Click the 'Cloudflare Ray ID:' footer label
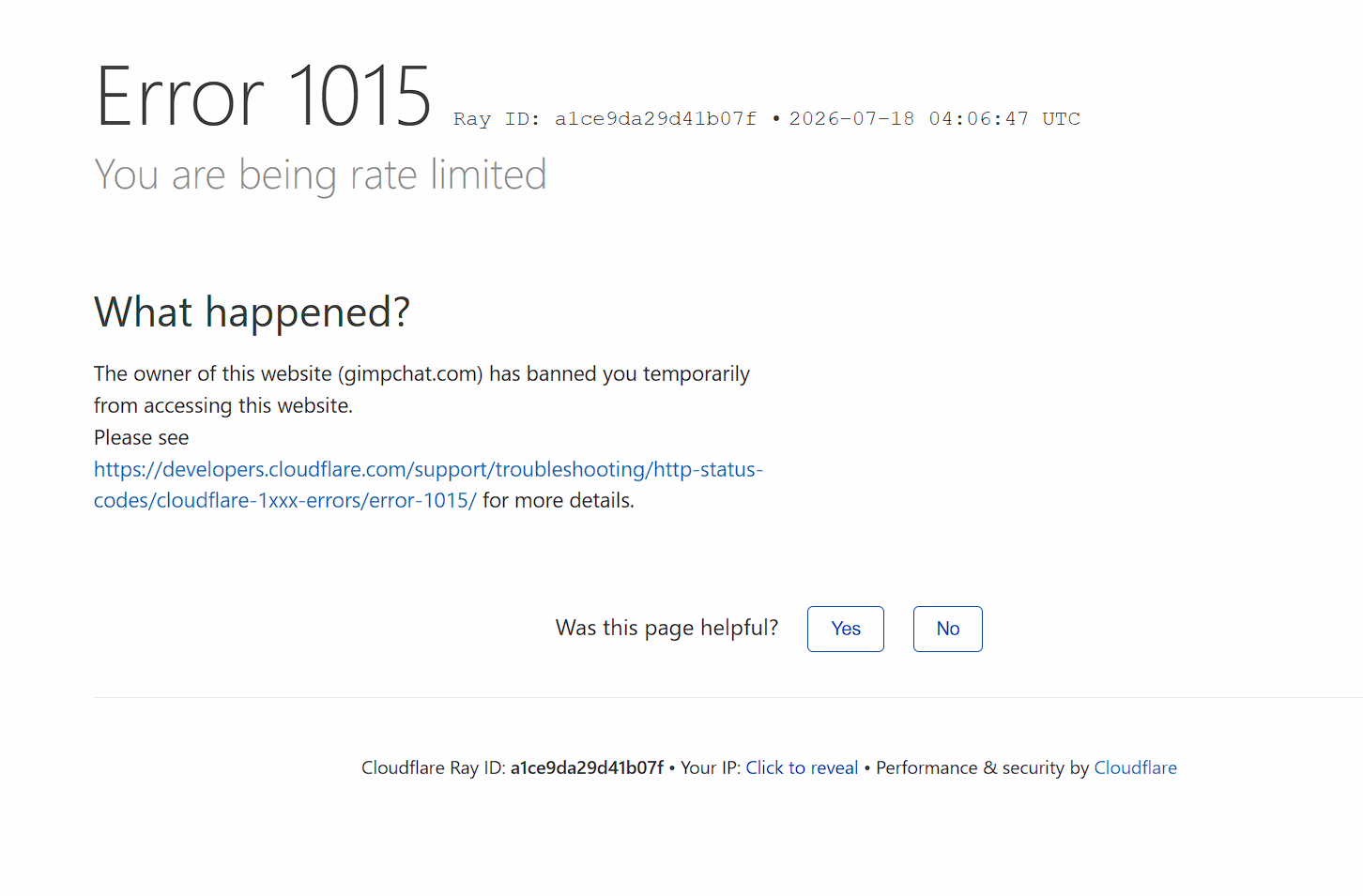 point(433,767)
